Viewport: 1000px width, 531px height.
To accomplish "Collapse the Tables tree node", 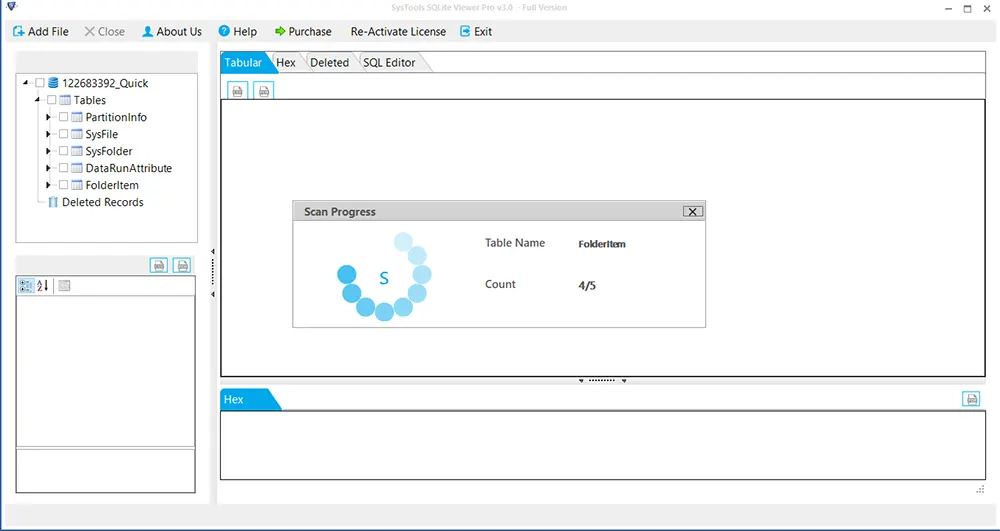I will (37, 100).
